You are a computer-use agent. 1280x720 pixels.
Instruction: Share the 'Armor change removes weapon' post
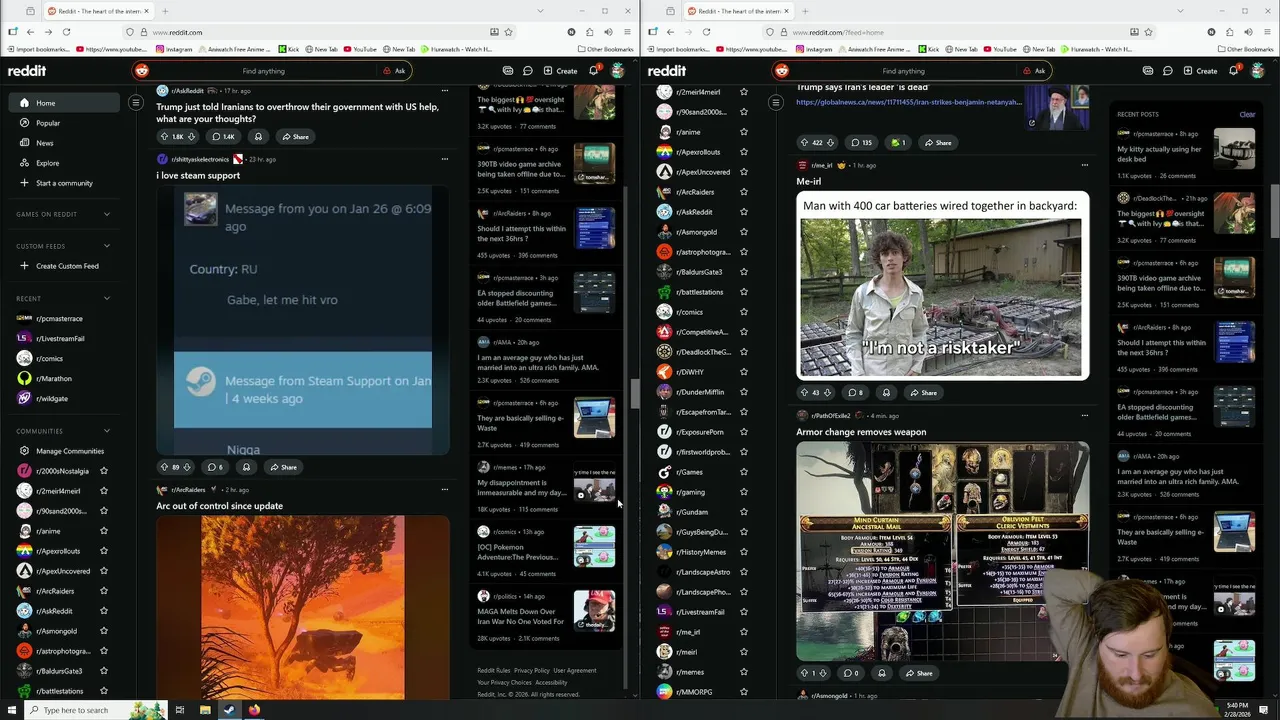click(x=919, y=673)
